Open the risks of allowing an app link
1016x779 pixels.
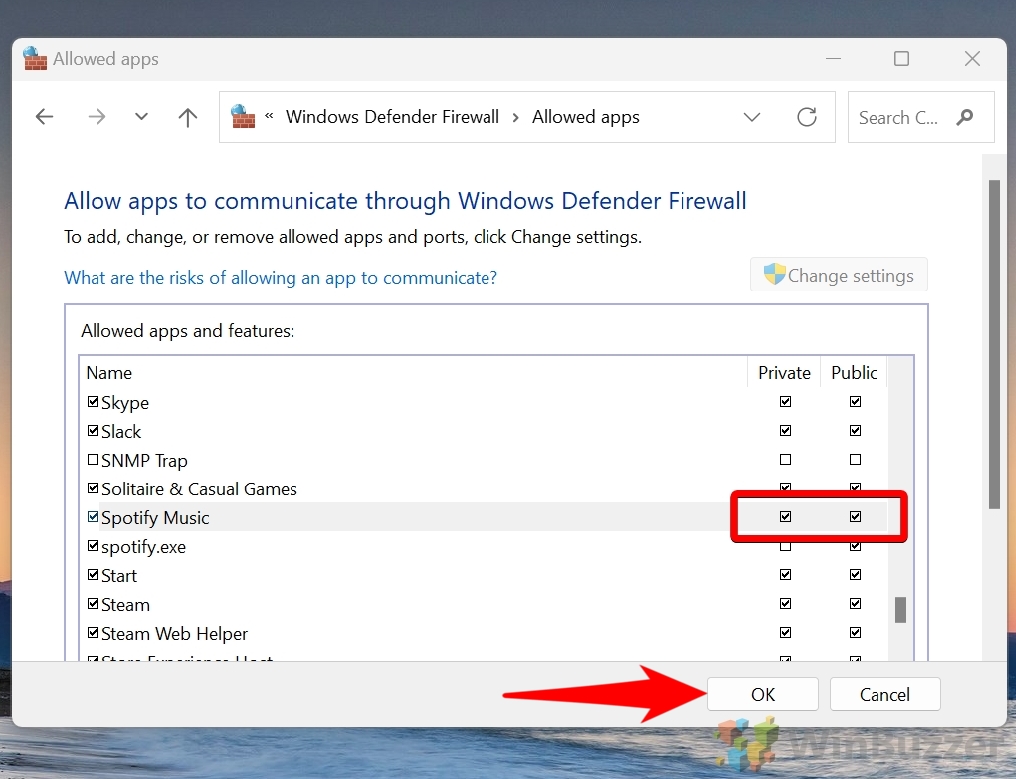point(281,278)
